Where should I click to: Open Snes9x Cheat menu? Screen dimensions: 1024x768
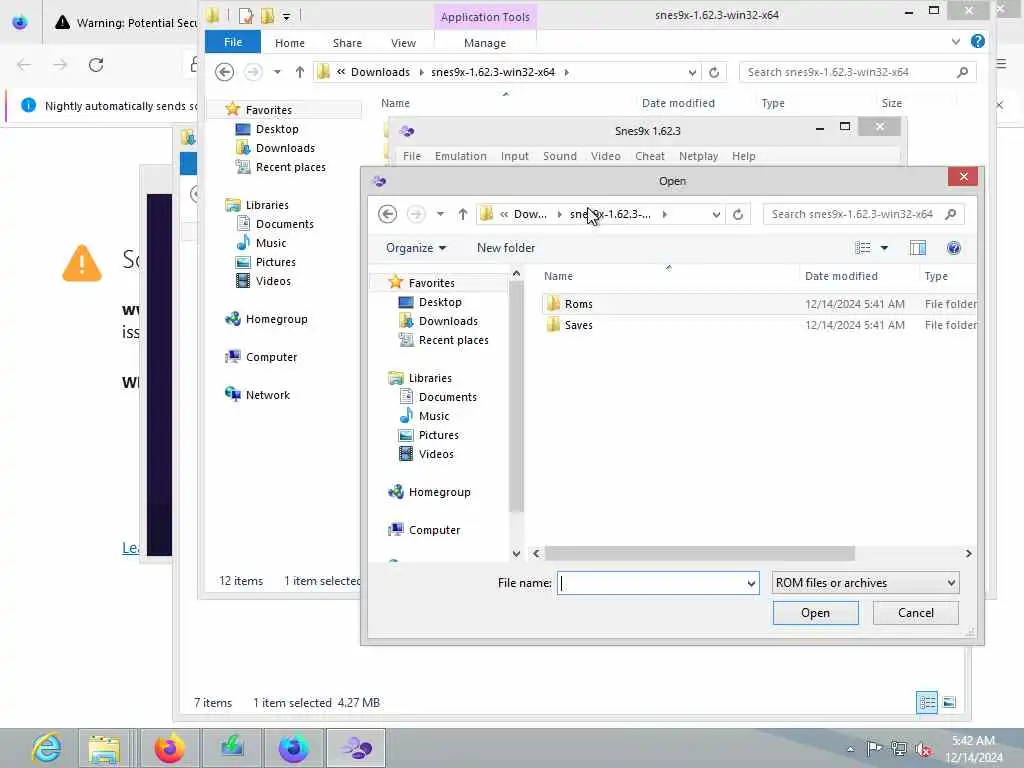(650, 156)
